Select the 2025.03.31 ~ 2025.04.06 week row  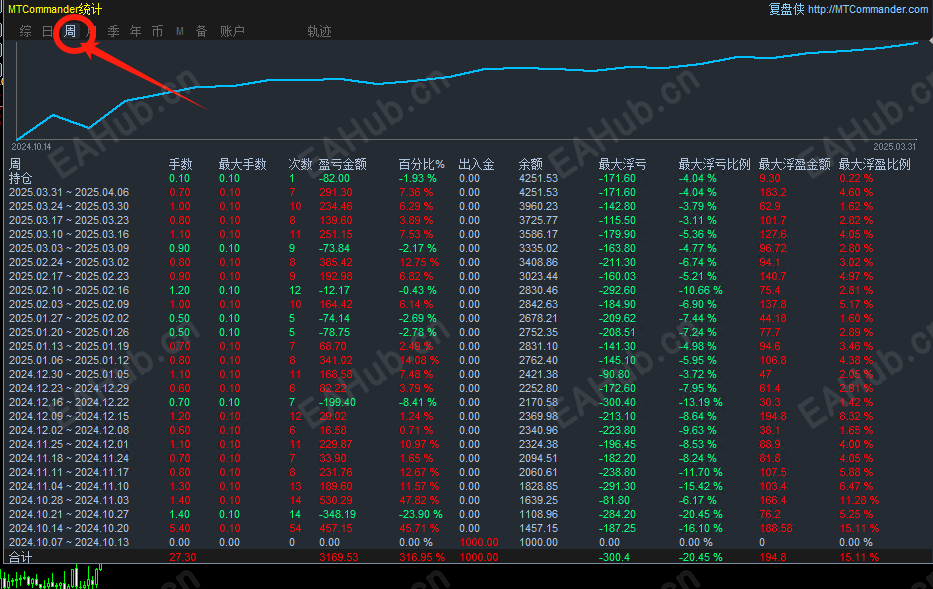point(466,192)
